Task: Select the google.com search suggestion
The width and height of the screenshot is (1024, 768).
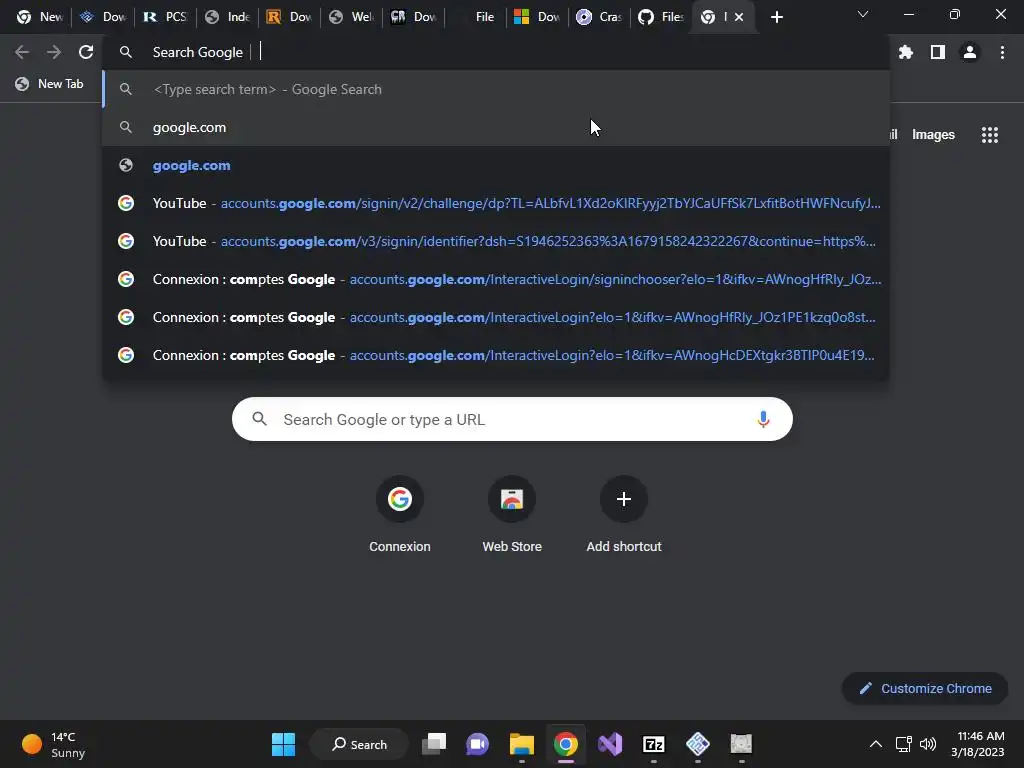Action: tap(496, 127)
